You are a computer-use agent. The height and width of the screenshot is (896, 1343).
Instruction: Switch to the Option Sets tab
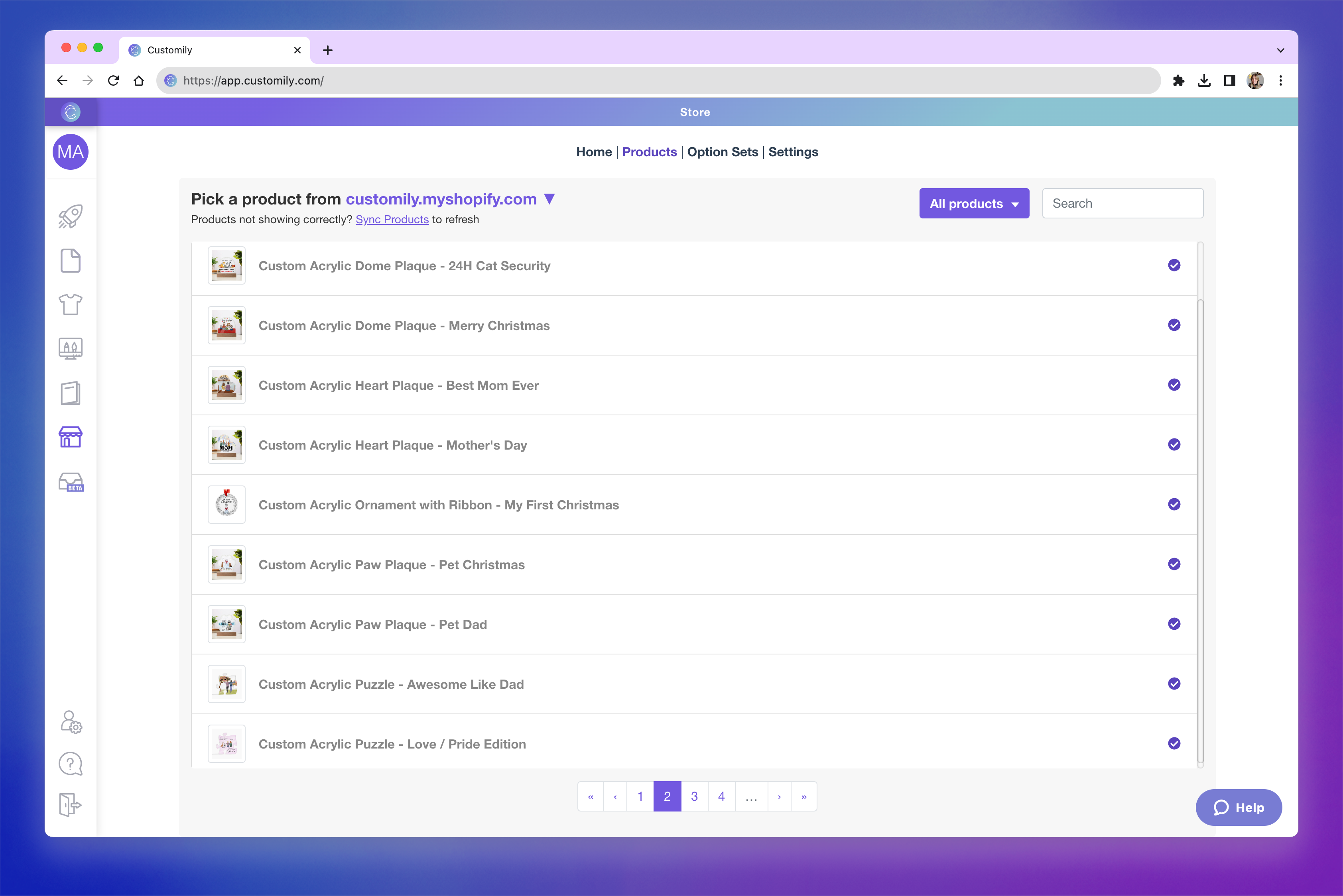[x=722, y=152]
